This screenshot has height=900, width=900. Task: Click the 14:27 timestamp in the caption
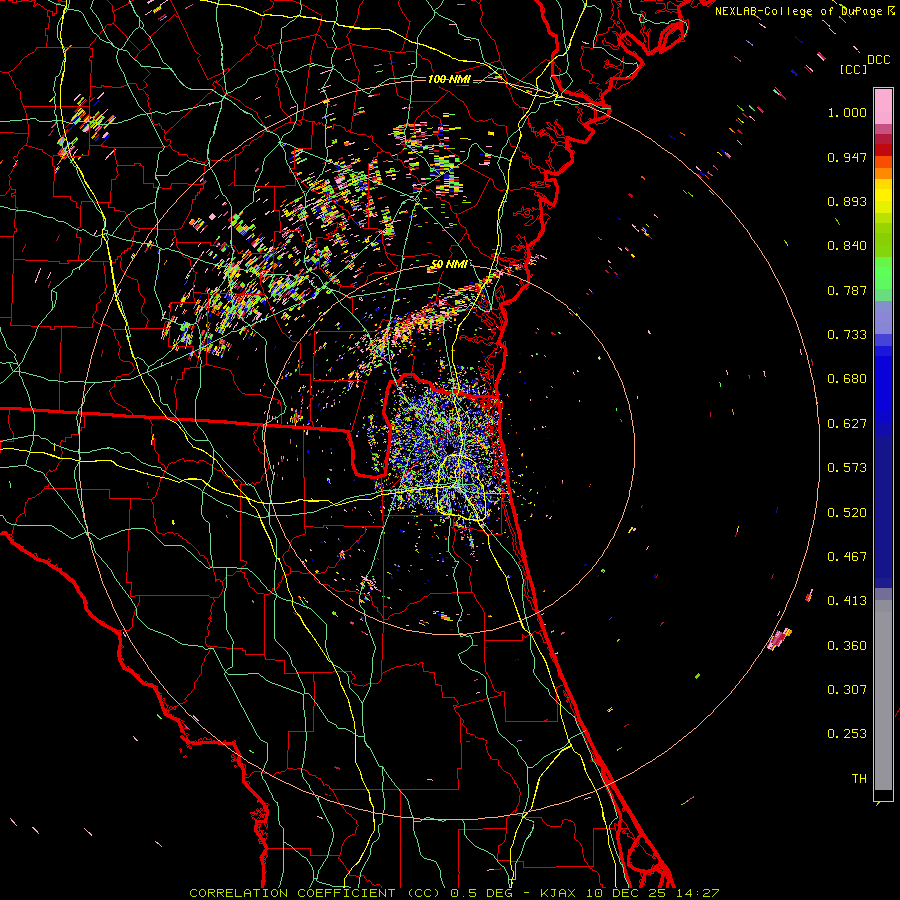point(696,893)
